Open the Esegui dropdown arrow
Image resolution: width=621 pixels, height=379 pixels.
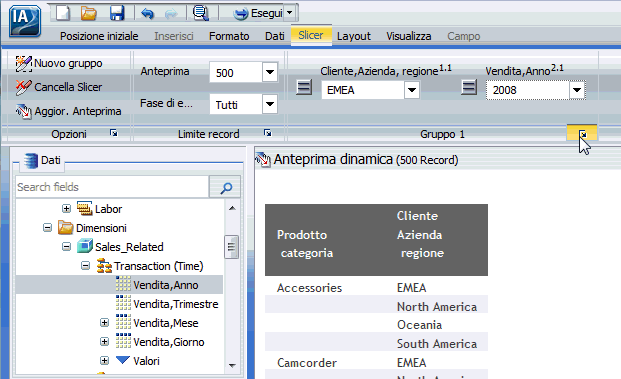click(x=290, y=13)
